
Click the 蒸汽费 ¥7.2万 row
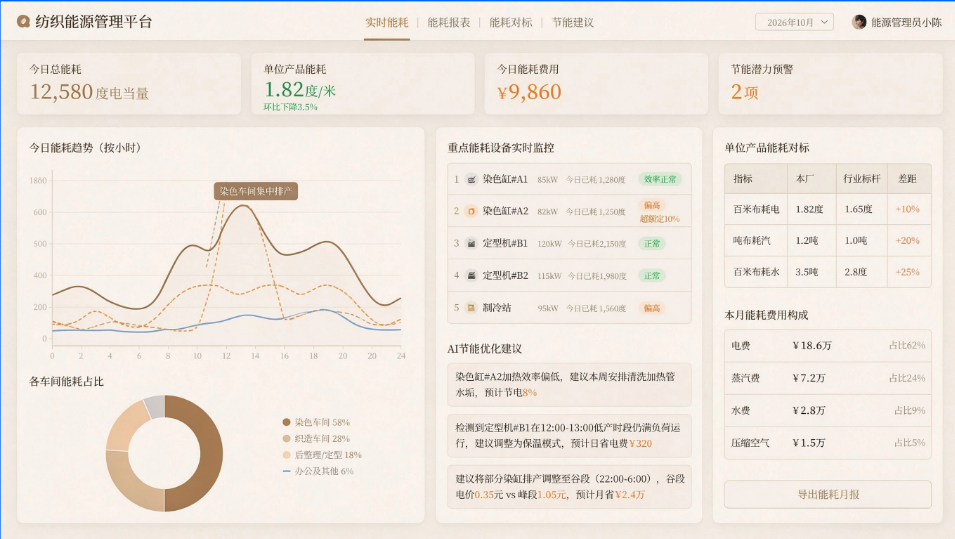click(x=828, y=378)
